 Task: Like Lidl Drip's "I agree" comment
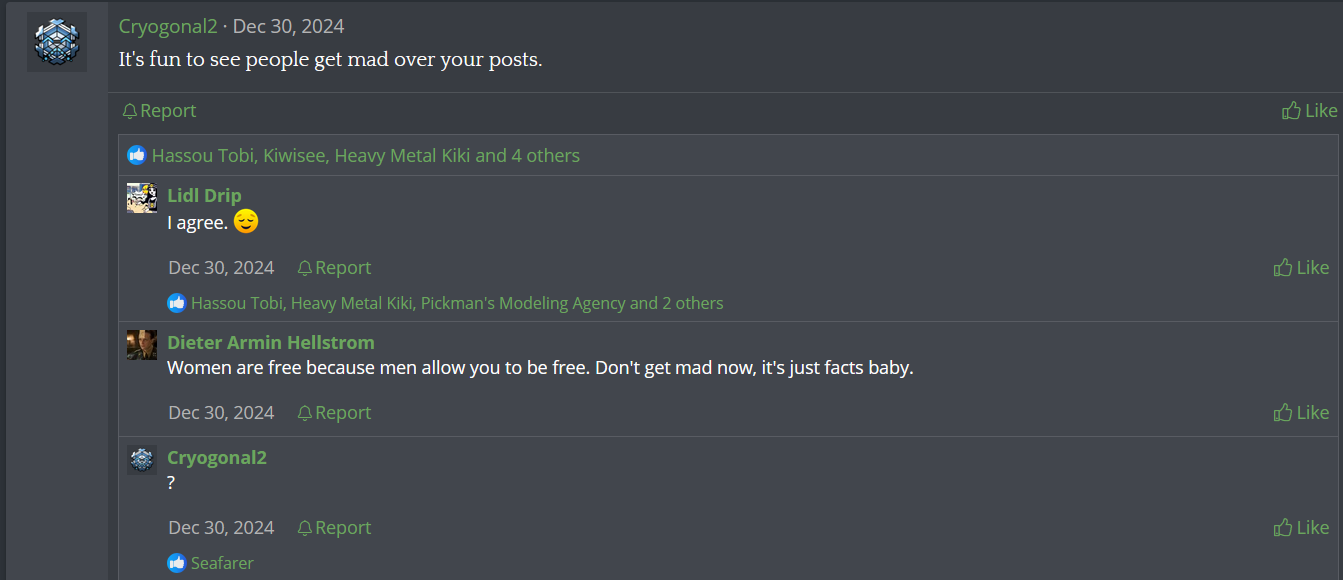[x=1301, y=268]
